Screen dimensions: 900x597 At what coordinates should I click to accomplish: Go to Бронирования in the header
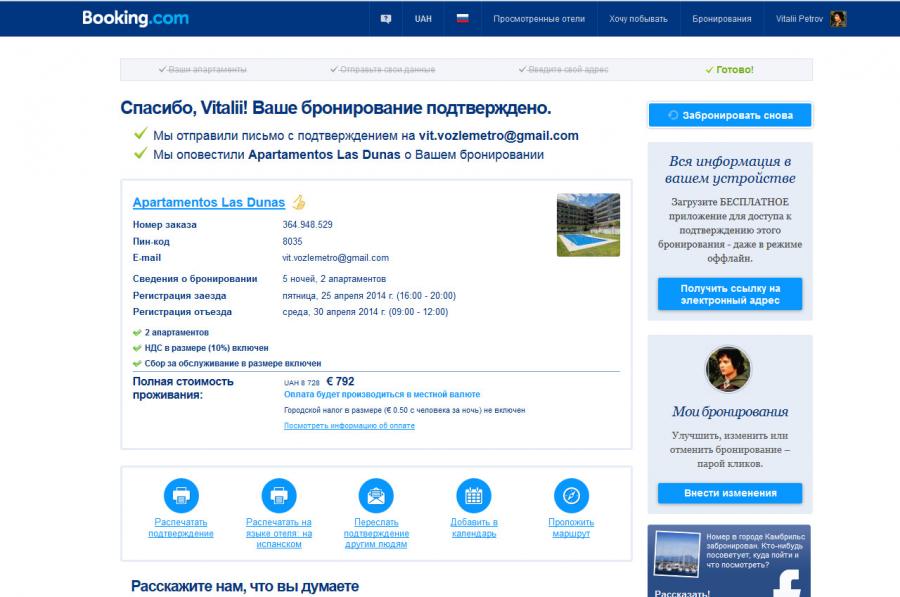pos(721,19)
